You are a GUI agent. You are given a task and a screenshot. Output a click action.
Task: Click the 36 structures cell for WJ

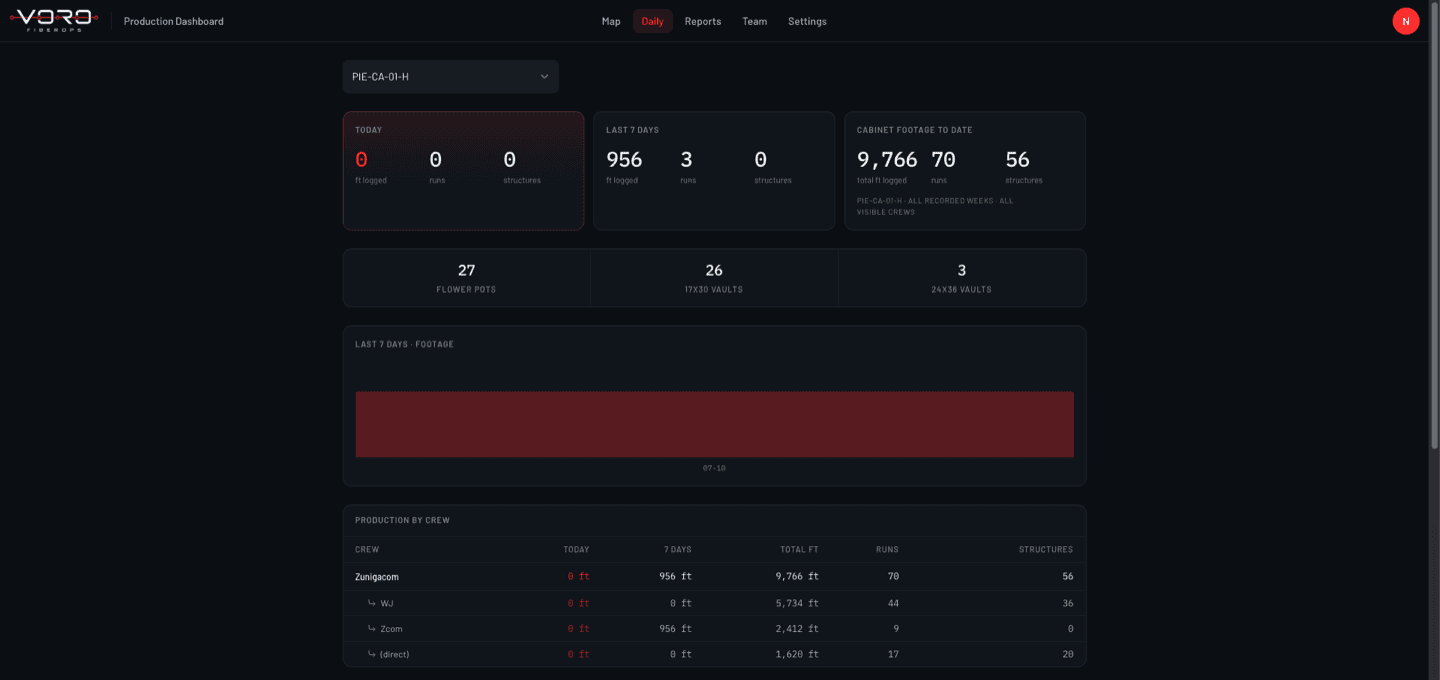click(1068, 603)
